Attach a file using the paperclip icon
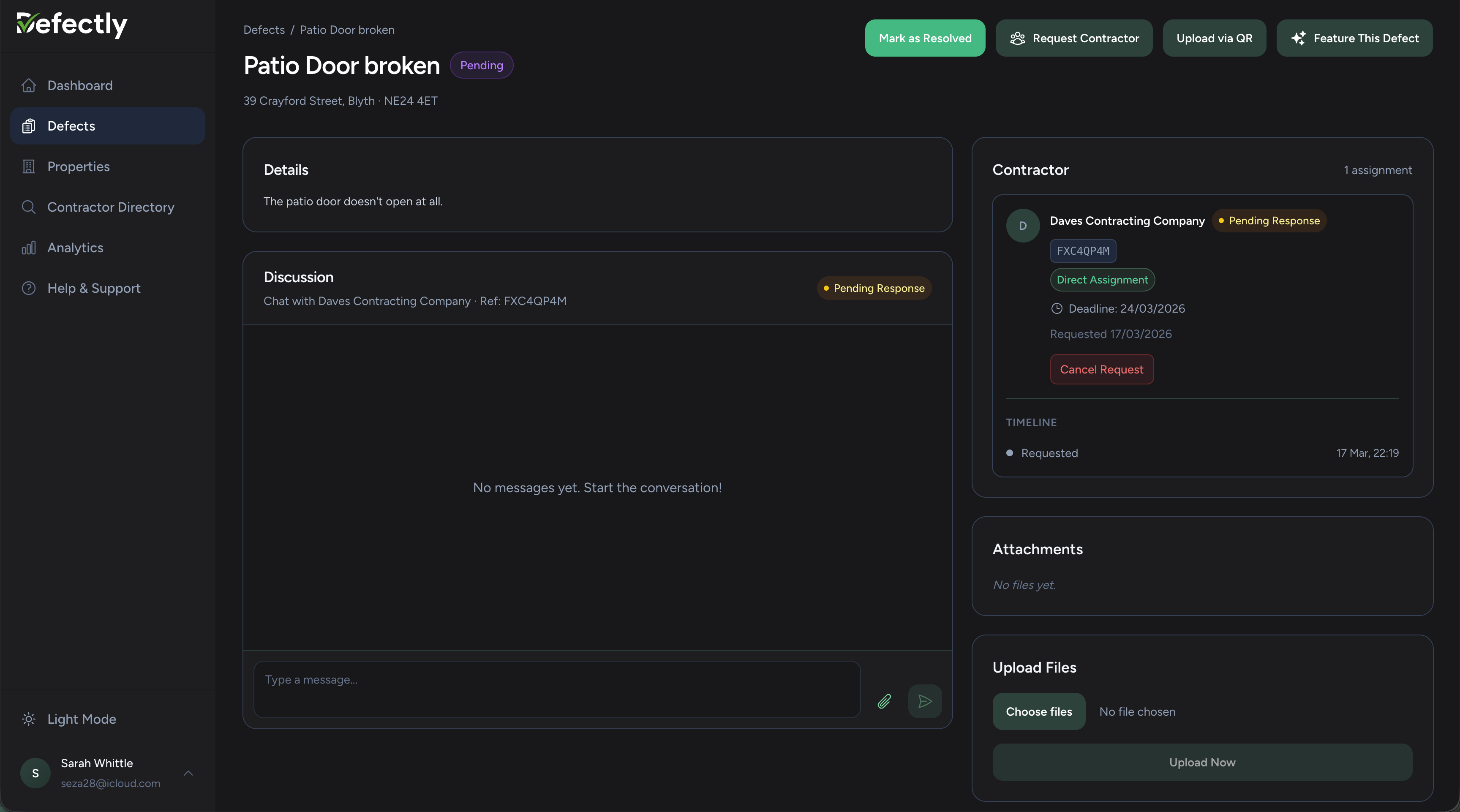Viewport: 1460px width, 812px height. [x=884, y=701]
